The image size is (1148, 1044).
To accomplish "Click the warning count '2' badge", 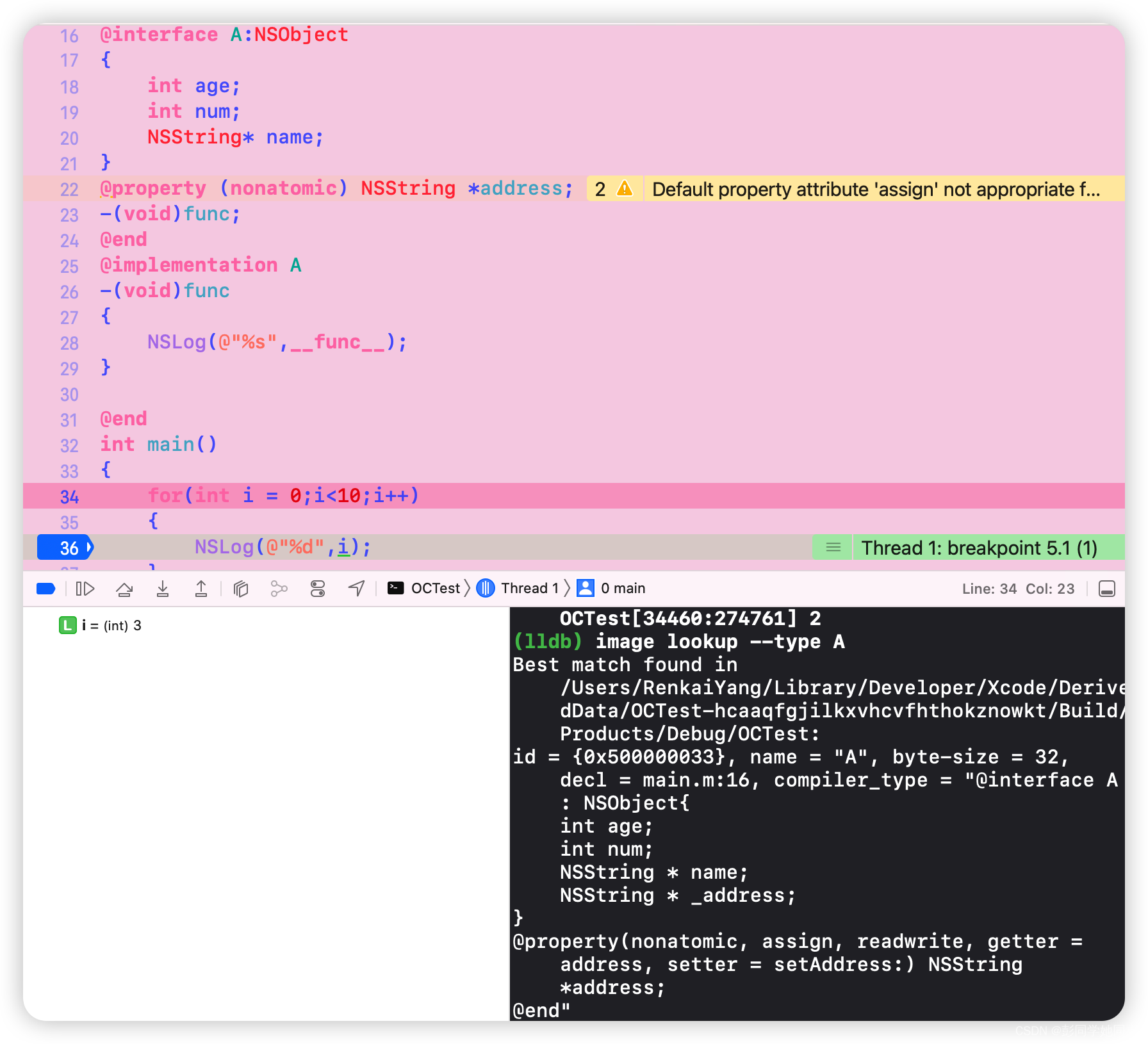I will coord(600,189).
